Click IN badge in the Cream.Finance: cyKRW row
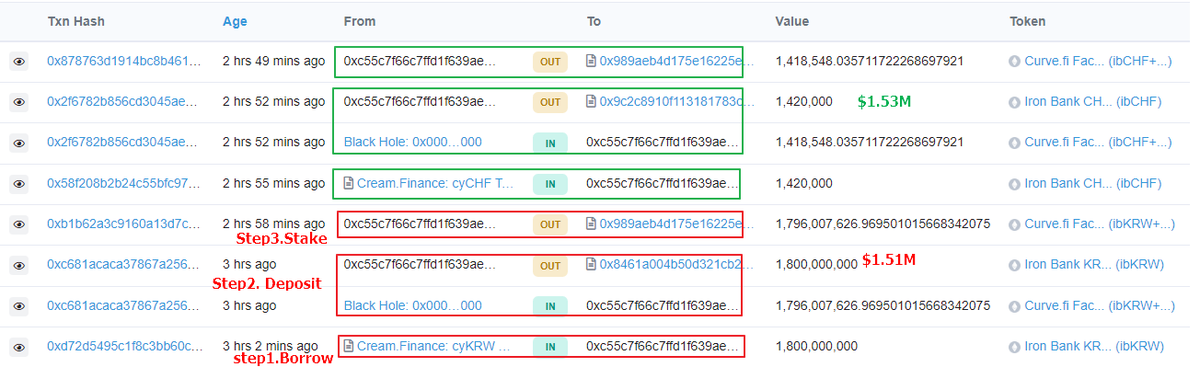 pyautogui.click(x=550, y=347)
